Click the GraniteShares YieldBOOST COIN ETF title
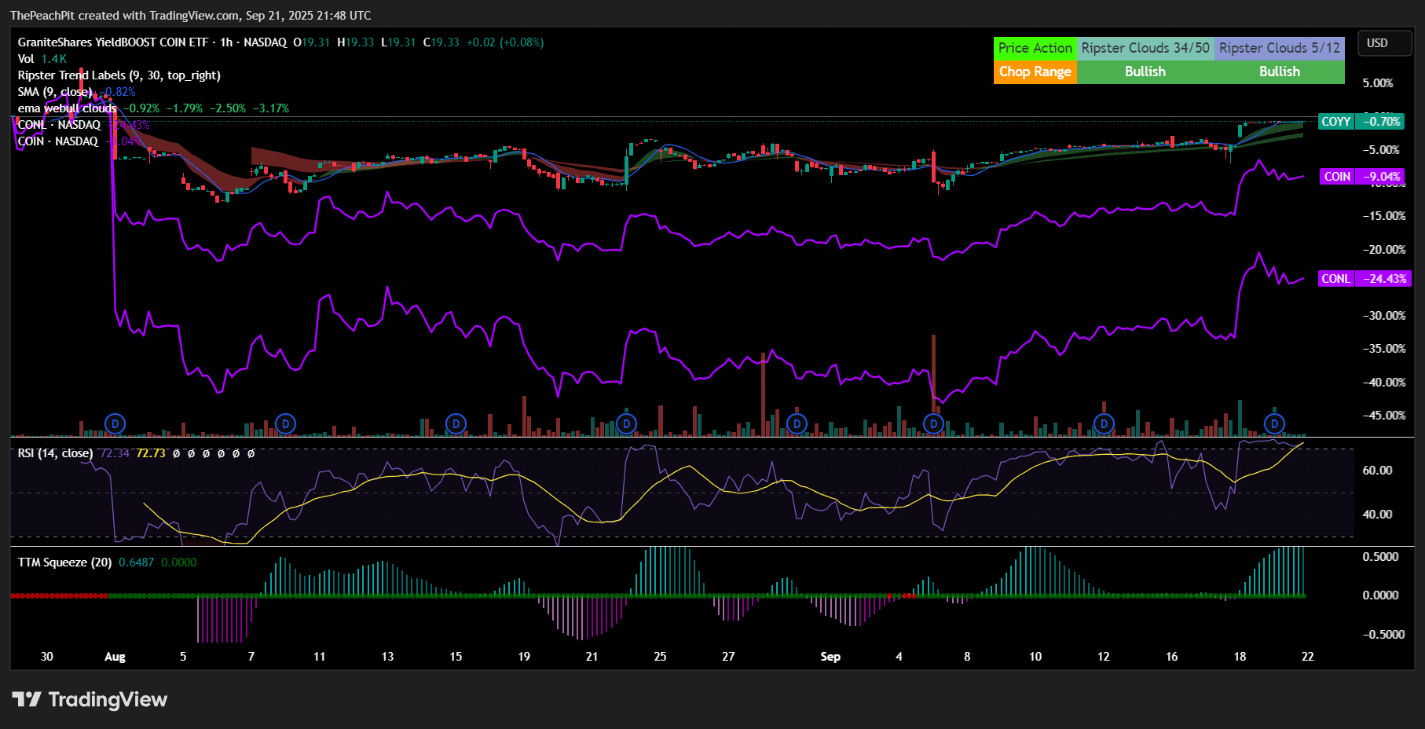Viewport: 1425px width, 729px height. pyautogui.click(x=130, y=42)
